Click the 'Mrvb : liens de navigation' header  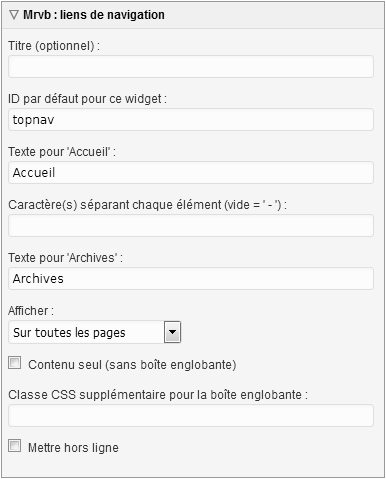coord(94,15)
